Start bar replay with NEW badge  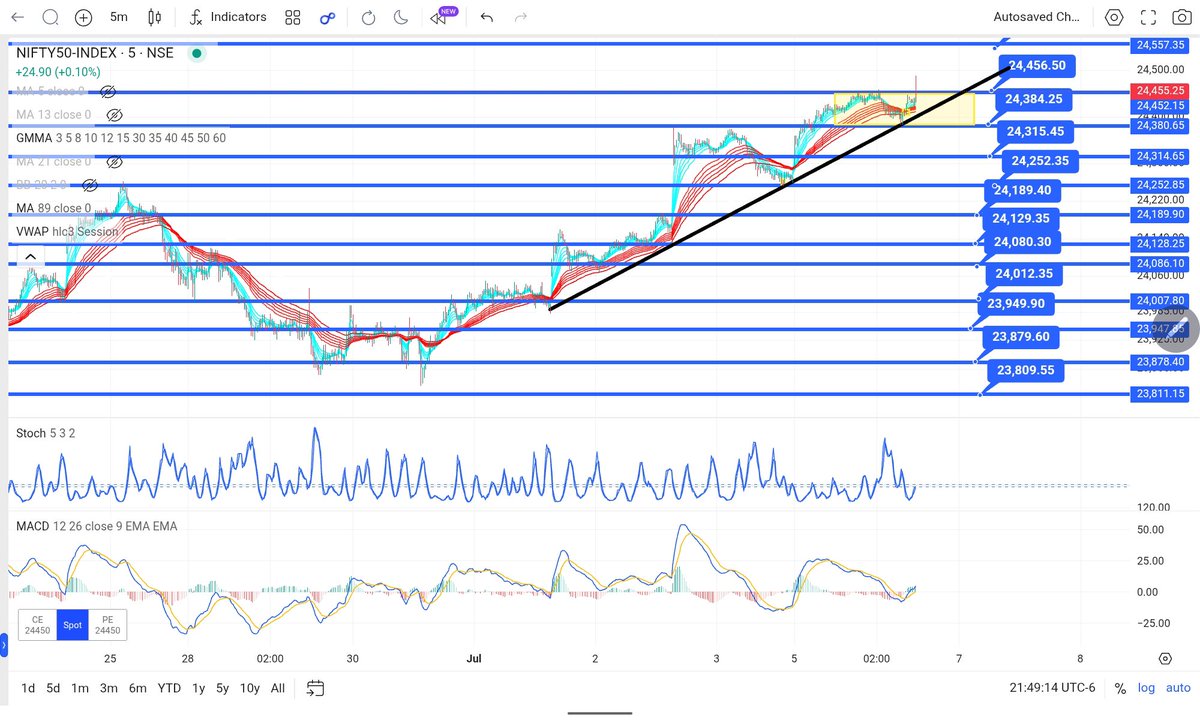[441, 16]
